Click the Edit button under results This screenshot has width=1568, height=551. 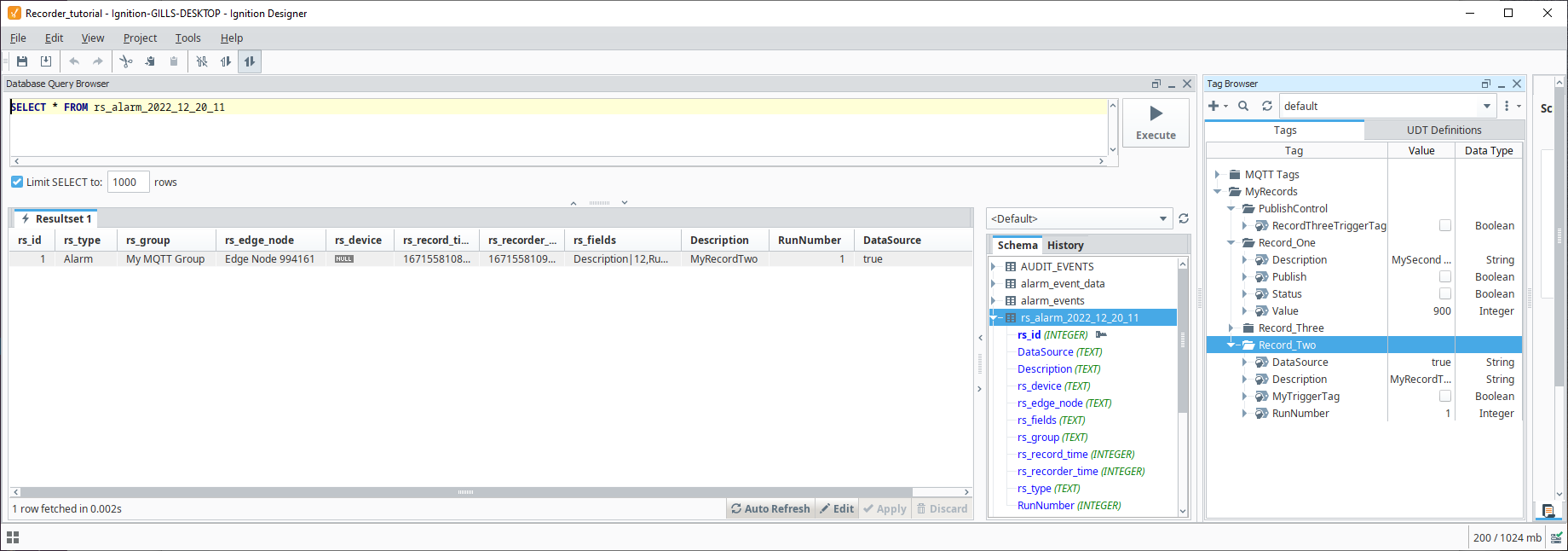(837, 509)
